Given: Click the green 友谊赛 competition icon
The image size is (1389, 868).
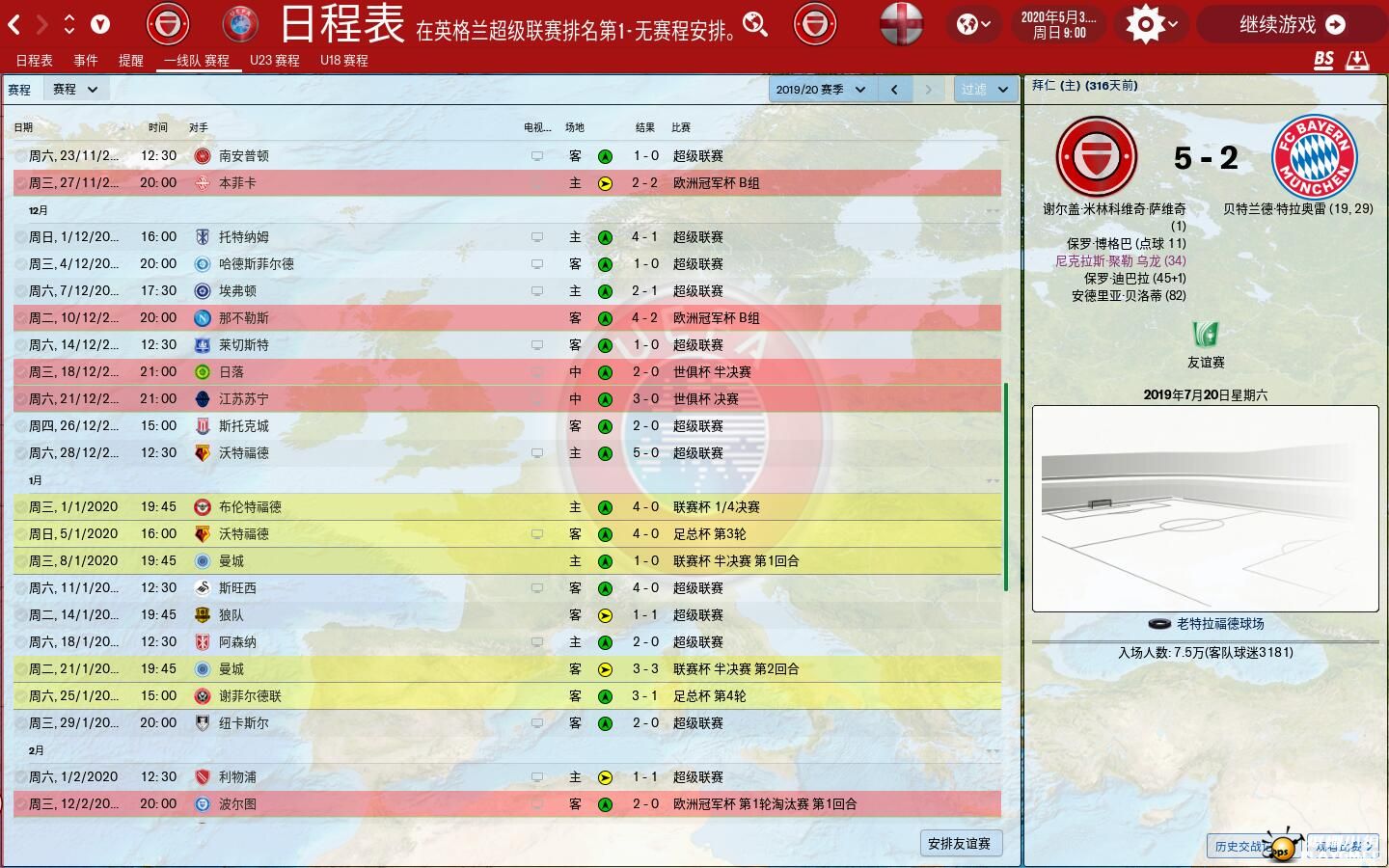Looking at the screenshot, I should 1205,334.
